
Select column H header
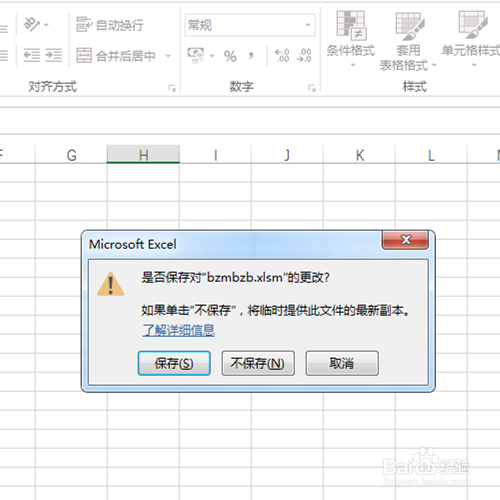coord(143,155)
